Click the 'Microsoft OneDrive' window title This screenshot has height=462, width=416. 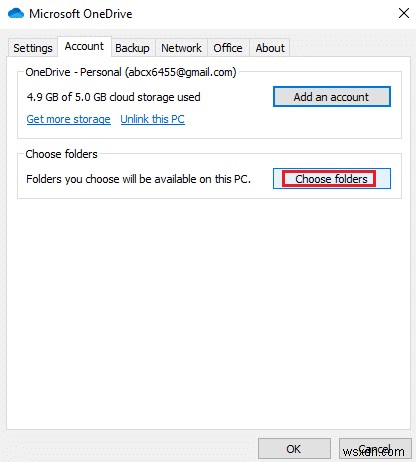(x=81, y=14)
